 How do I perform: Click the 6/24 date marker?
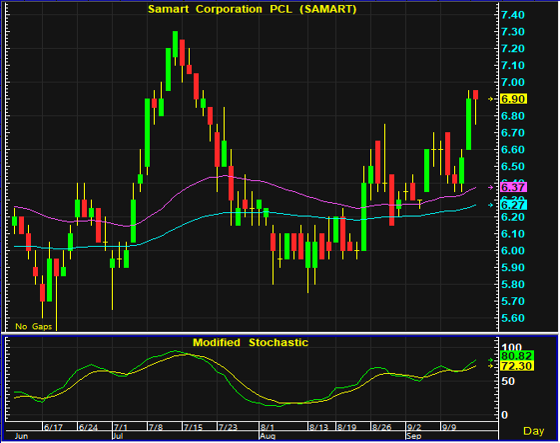point(88,427)
